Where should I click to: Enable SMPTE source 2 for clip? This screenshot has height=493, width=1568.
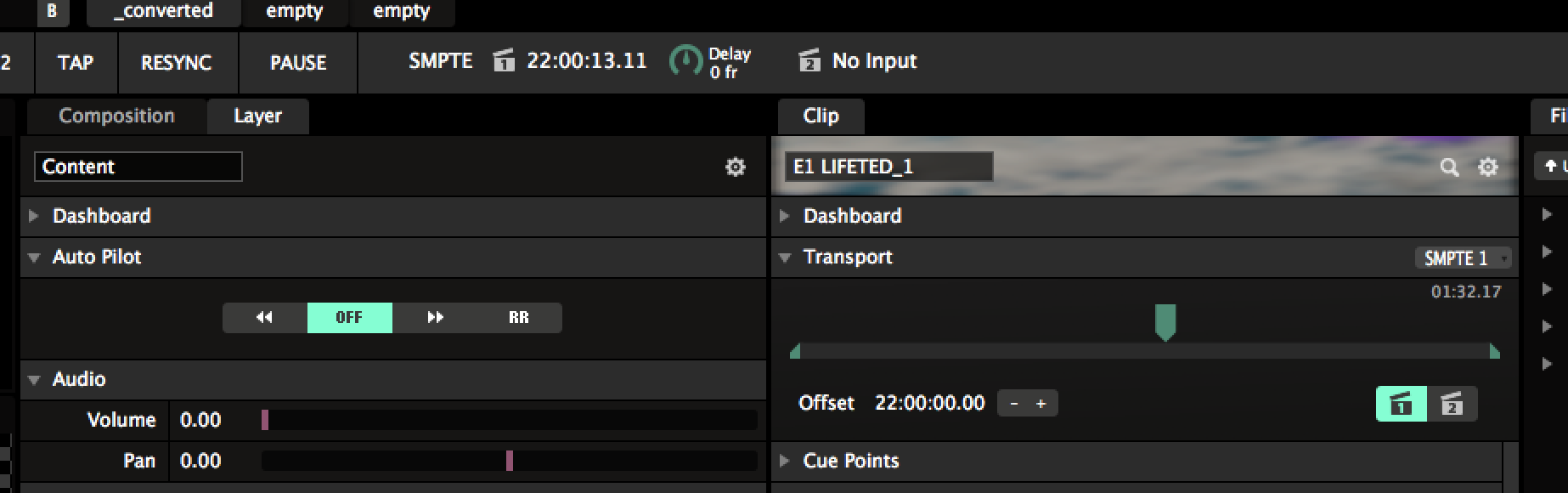click(1452, 404)
